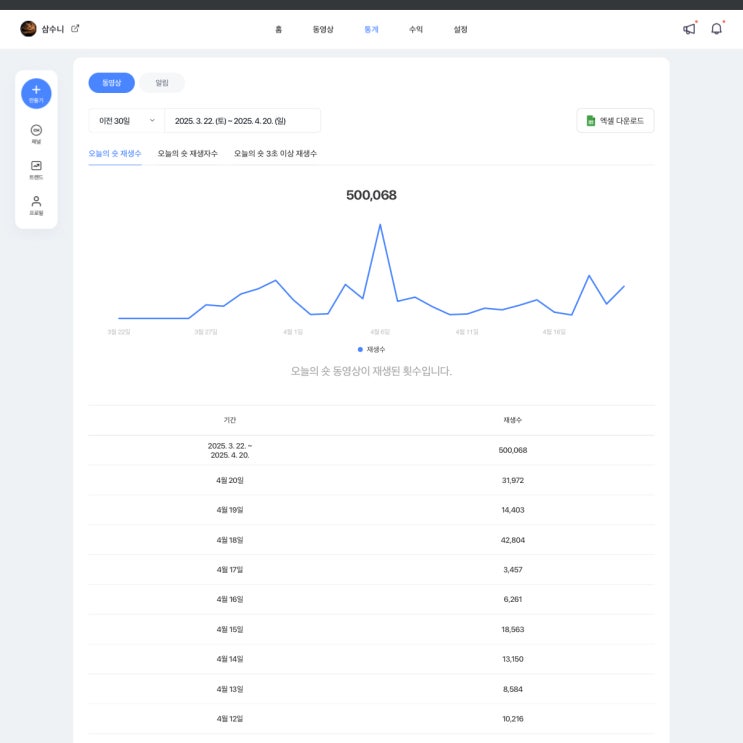Image resolution: width=743 pixels, height=743 pixels.
Task: Switch to the 알림 pill toggle
Action: point(162,83)
